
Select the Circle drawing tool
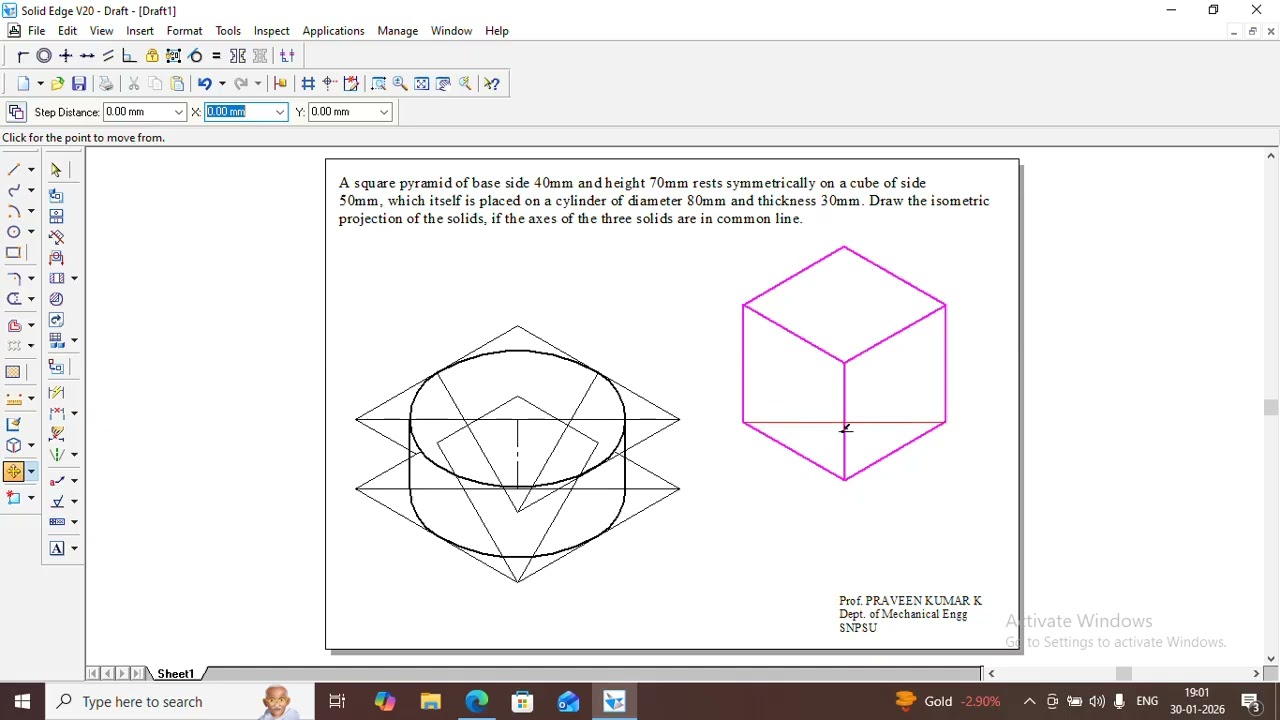tap(14, 232)
